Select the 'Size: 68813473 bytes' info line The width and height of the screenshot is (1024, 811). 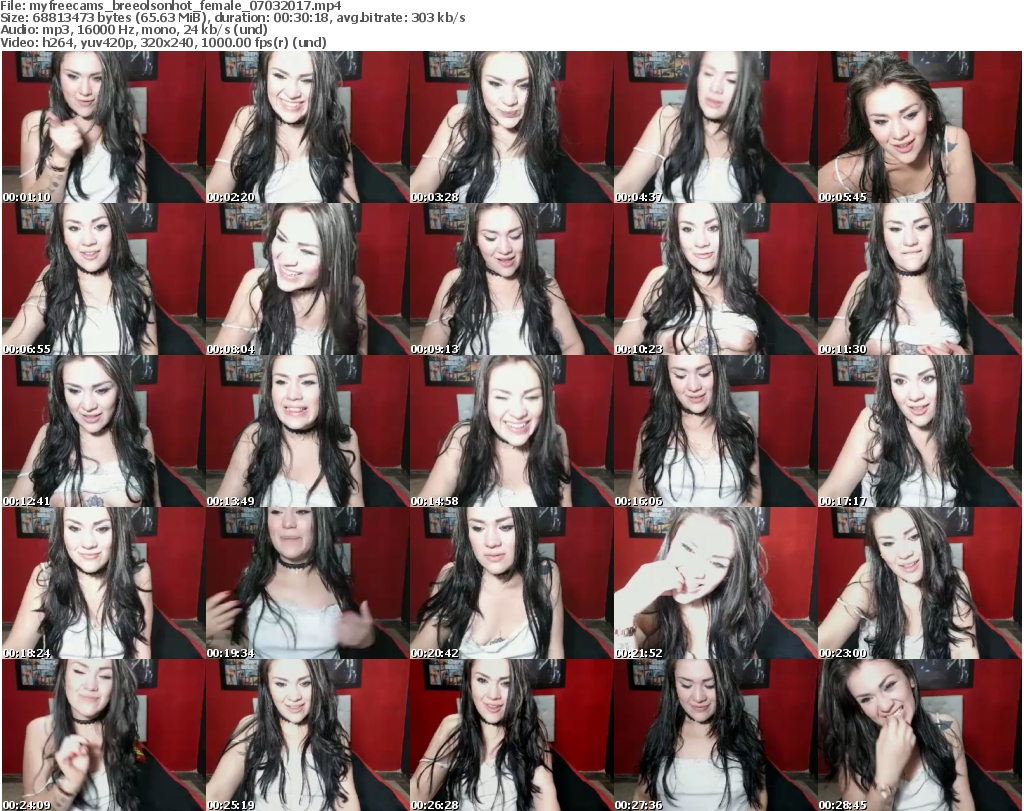232,18
